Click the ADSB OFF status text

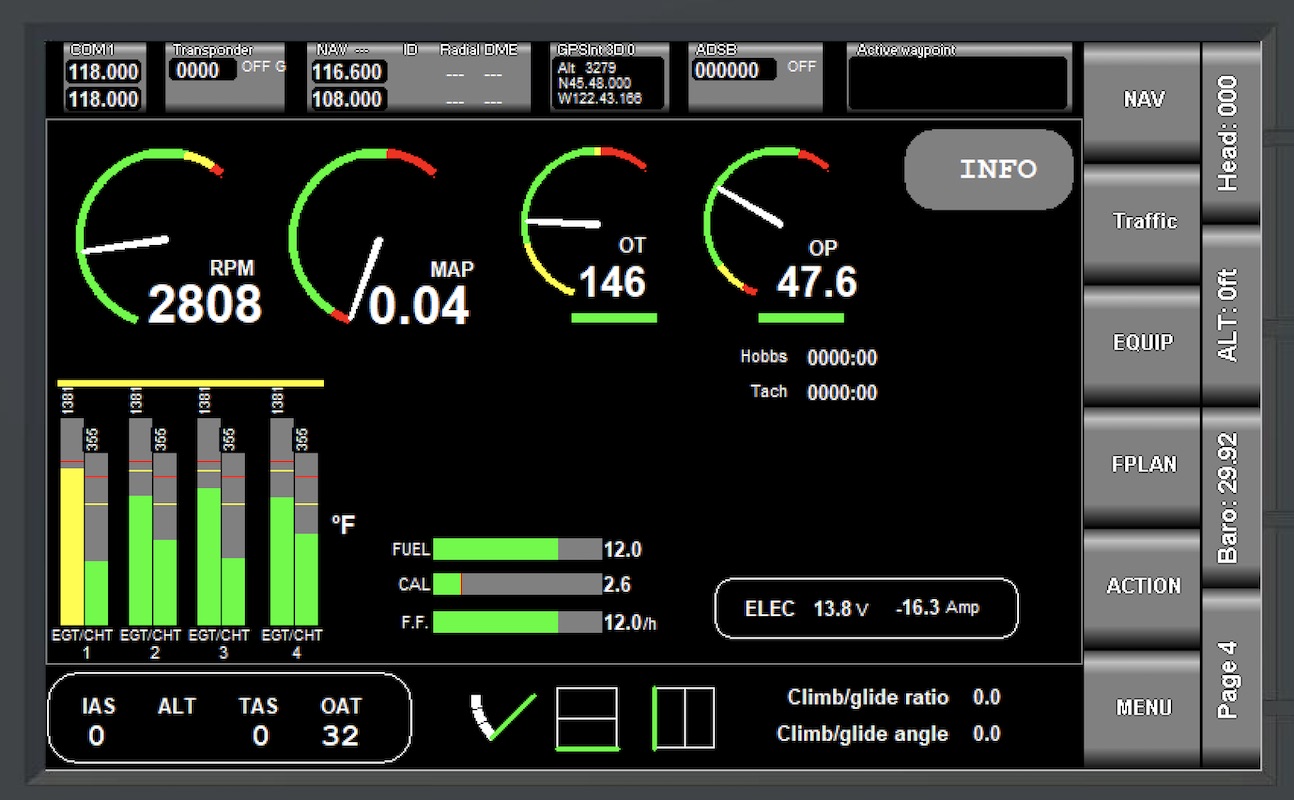801,67
